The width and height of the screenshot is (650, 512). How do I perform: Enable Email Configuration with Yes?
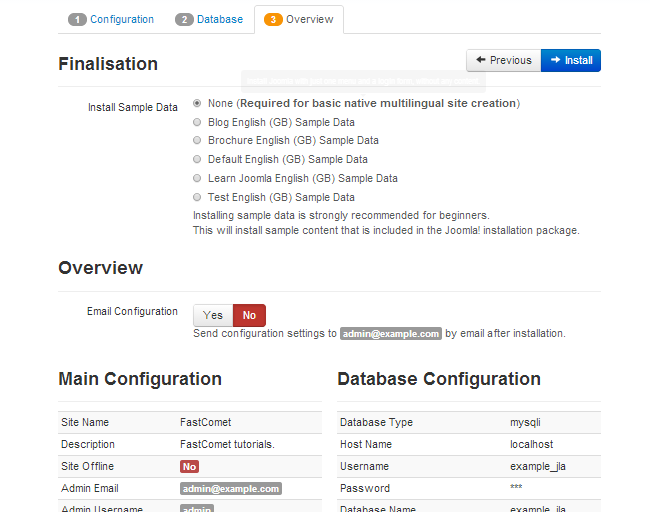pyautogui.click(x=213, y=316)
